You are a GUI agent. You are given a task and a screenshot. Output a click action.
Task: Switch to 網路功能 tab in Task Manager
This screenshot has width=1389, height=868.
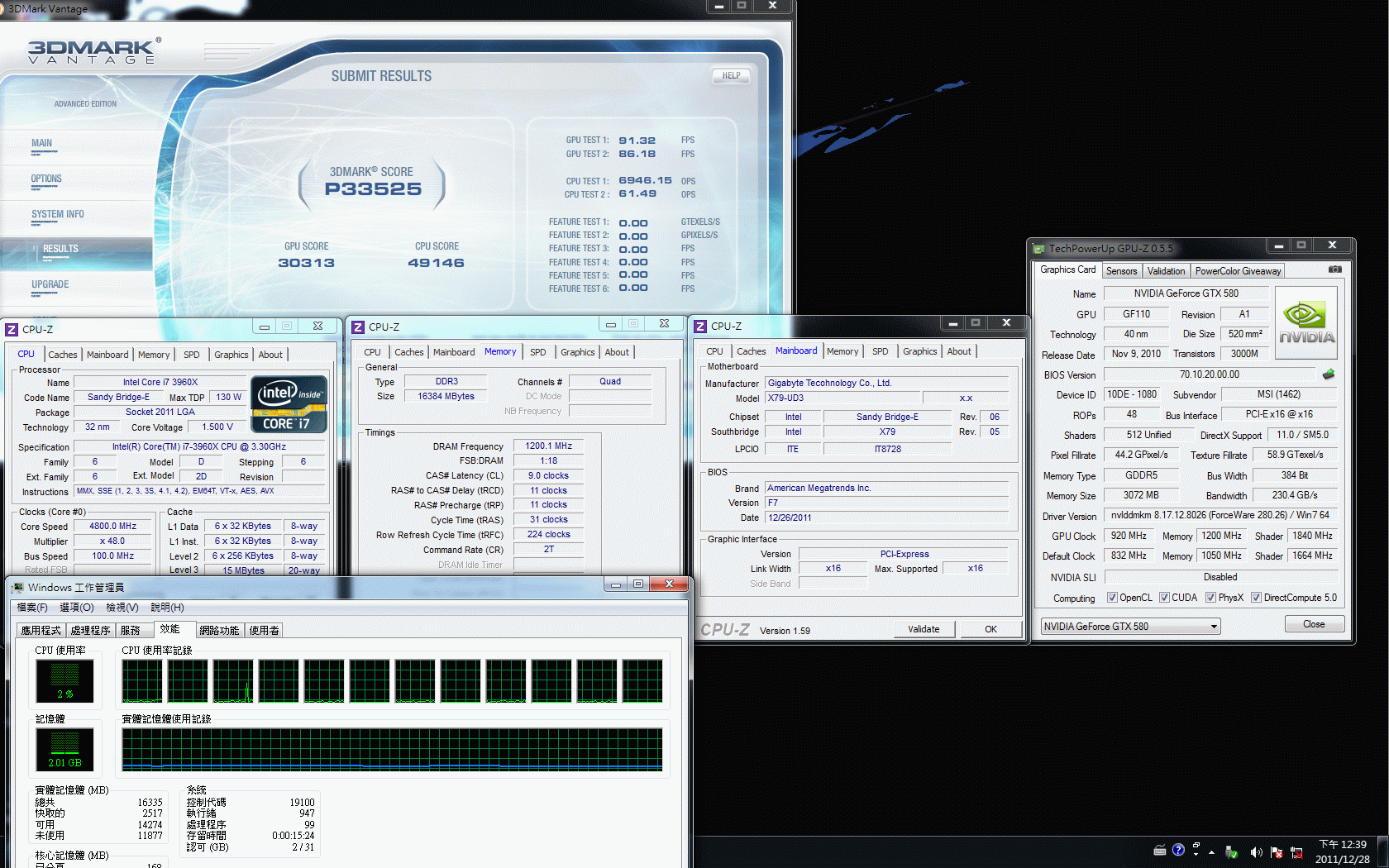coord(219,630)
